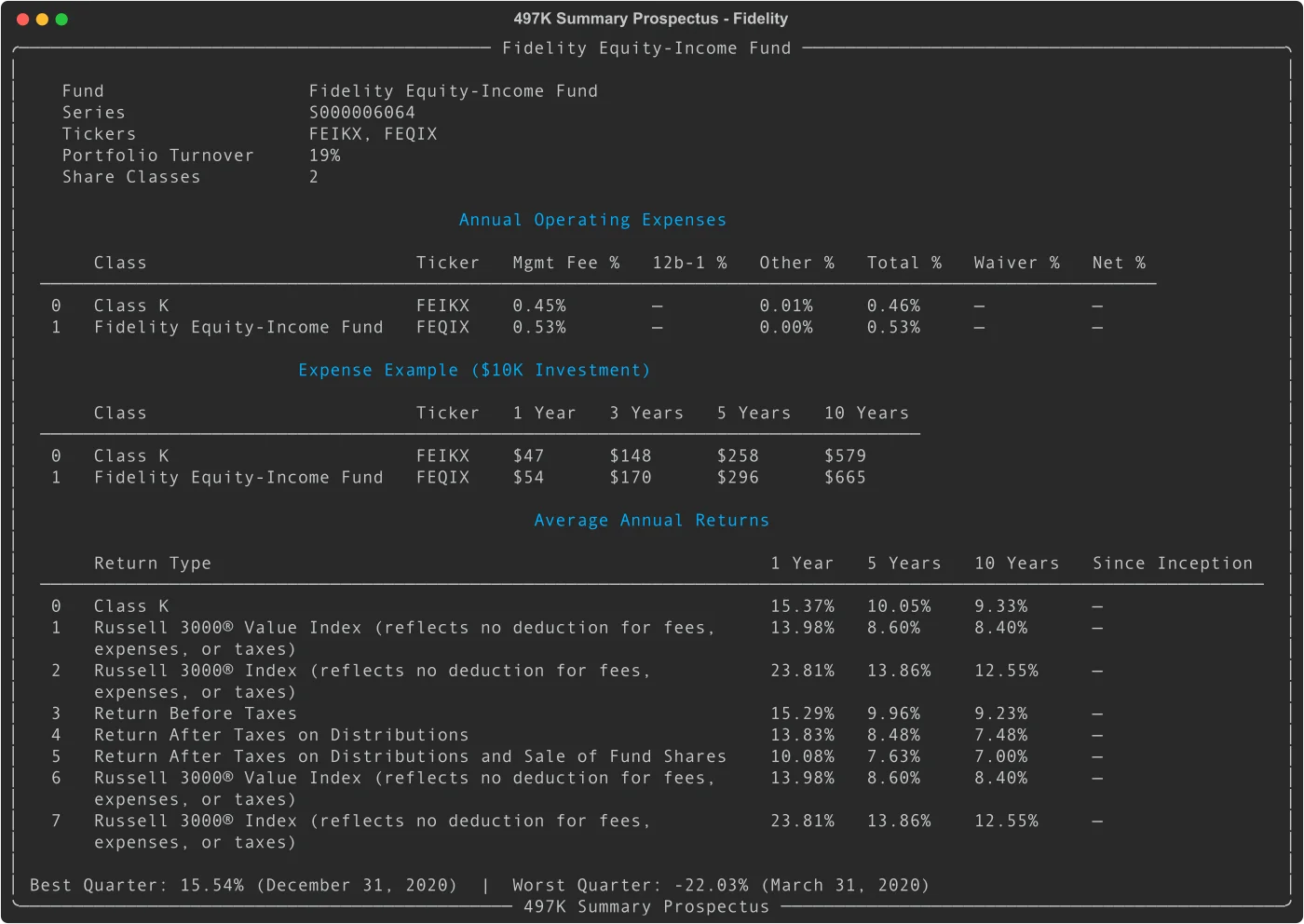Screen dimensions: 1304x924
Task: Select the $148 three-year cost
Action: tap(631, 455)
